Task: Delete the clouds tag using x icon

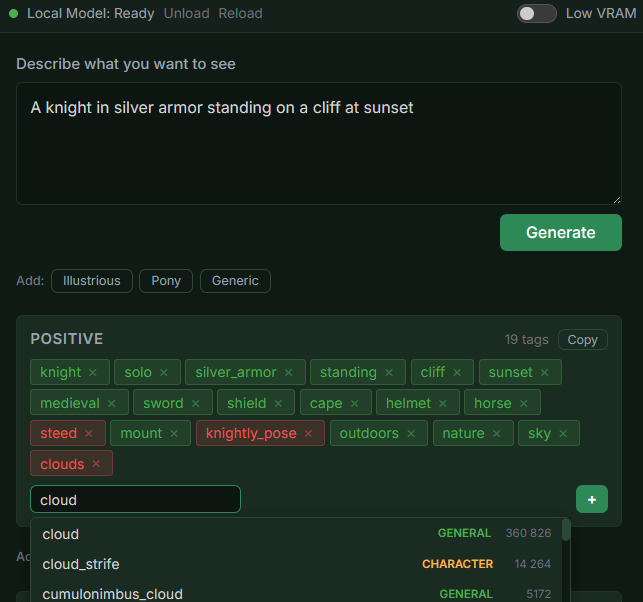Action: click(x=96, y=464)
